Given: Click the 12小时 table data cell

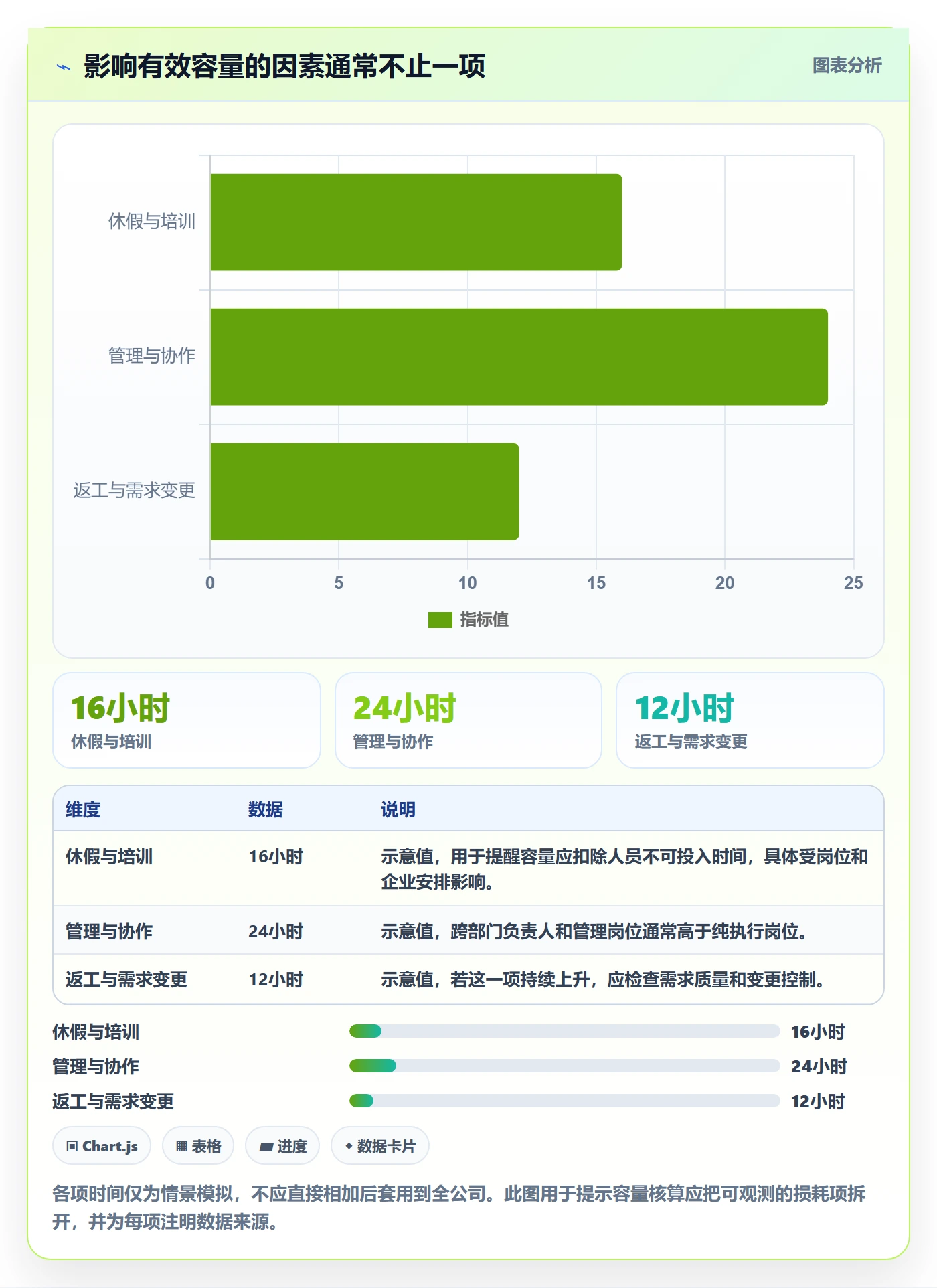Looking at the screenshot, I should tap(276, 979).
